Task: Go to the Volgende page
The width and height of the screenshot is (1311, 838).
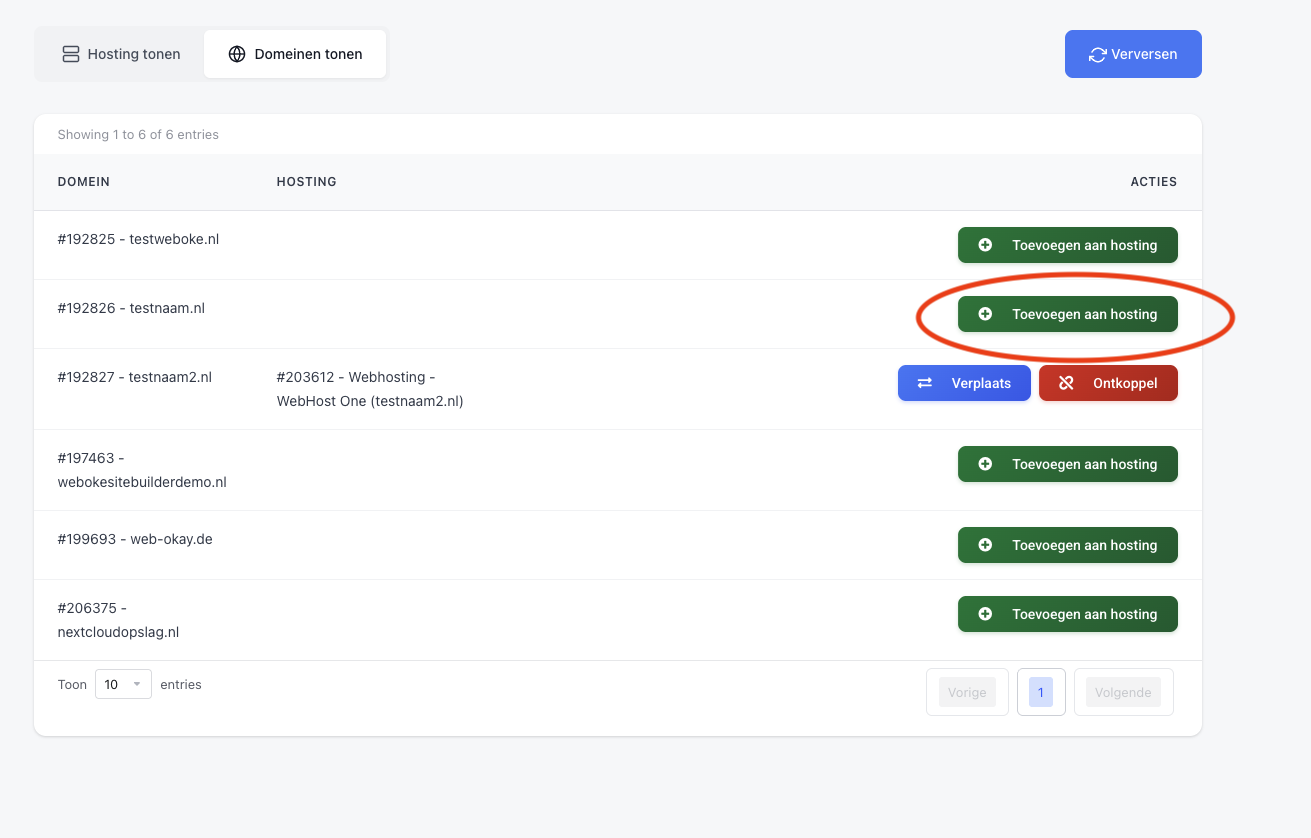Action: (x=1123, y=692)
